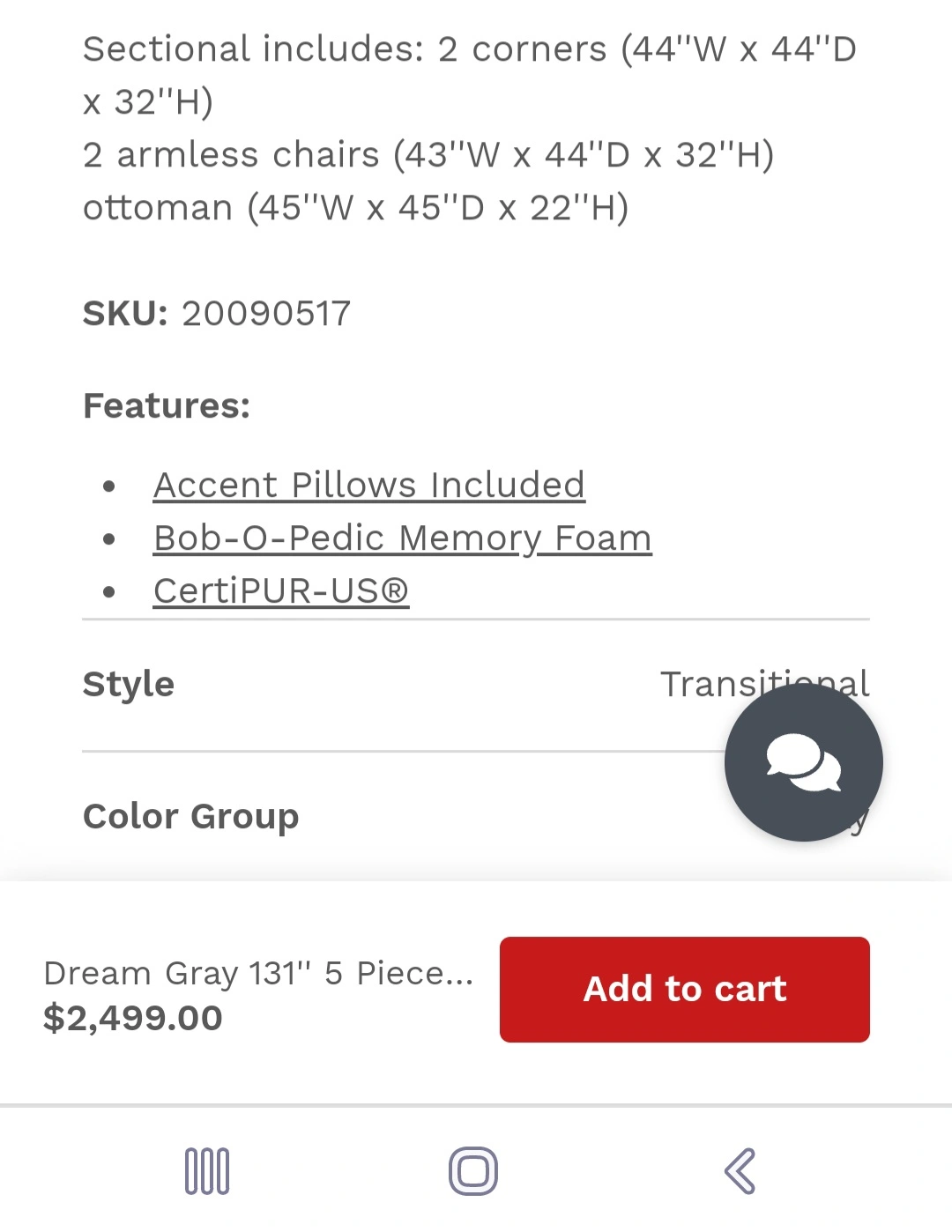Click the Add to cart button

(x=684, y=989)
